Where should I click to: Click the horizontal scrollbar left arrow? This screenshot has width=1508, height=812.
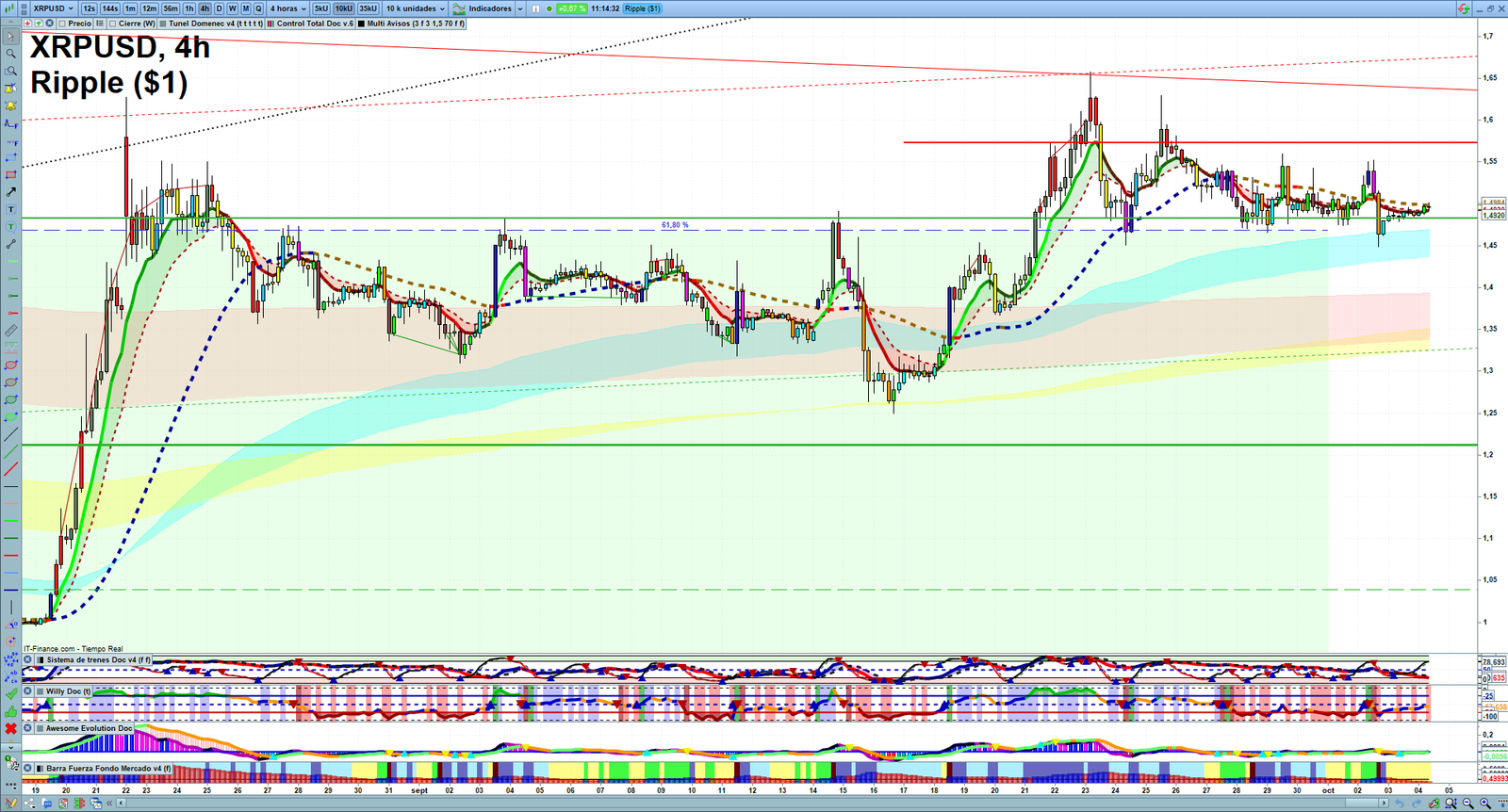click(122, 804)
